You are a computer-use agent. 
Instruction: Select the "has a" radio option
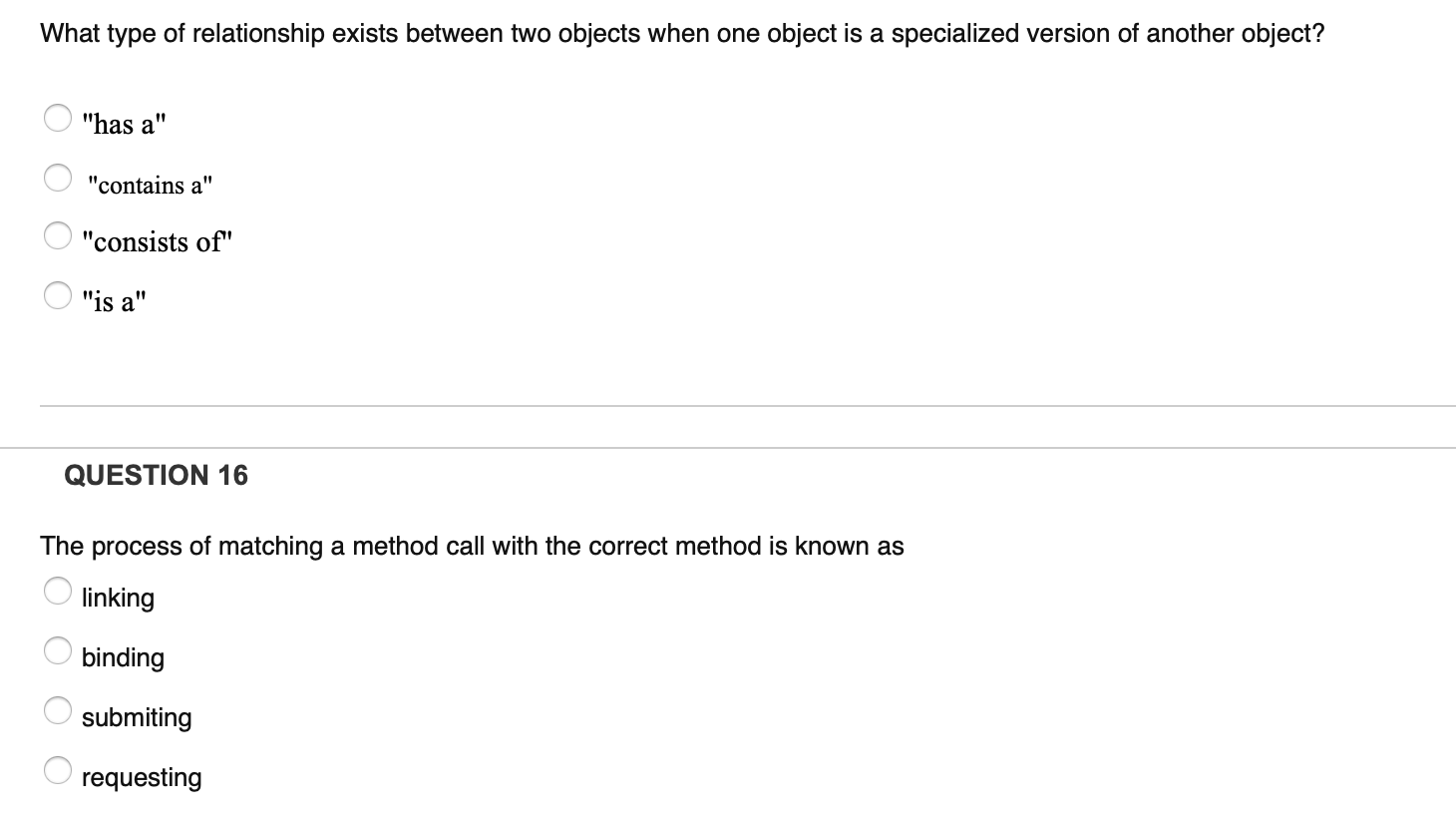pos(58,118)
